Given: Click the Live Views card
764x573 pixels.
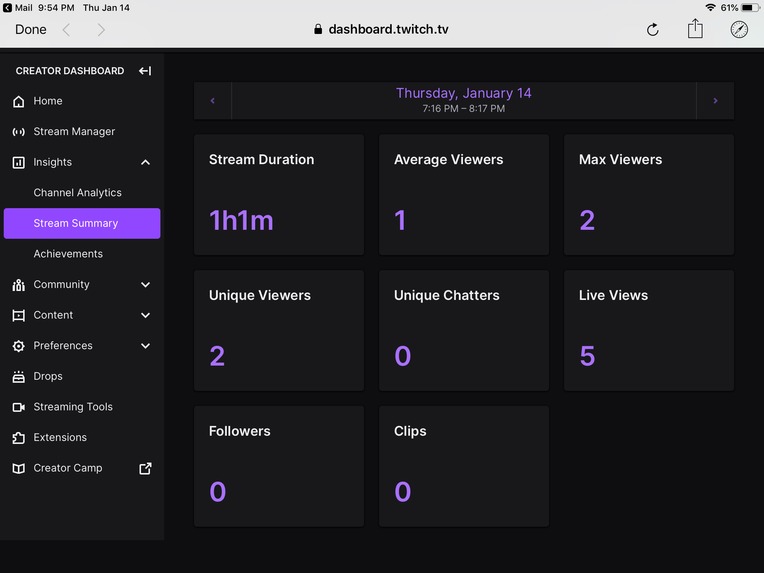Looking at the screenshot, I should (x=649, y=331).
